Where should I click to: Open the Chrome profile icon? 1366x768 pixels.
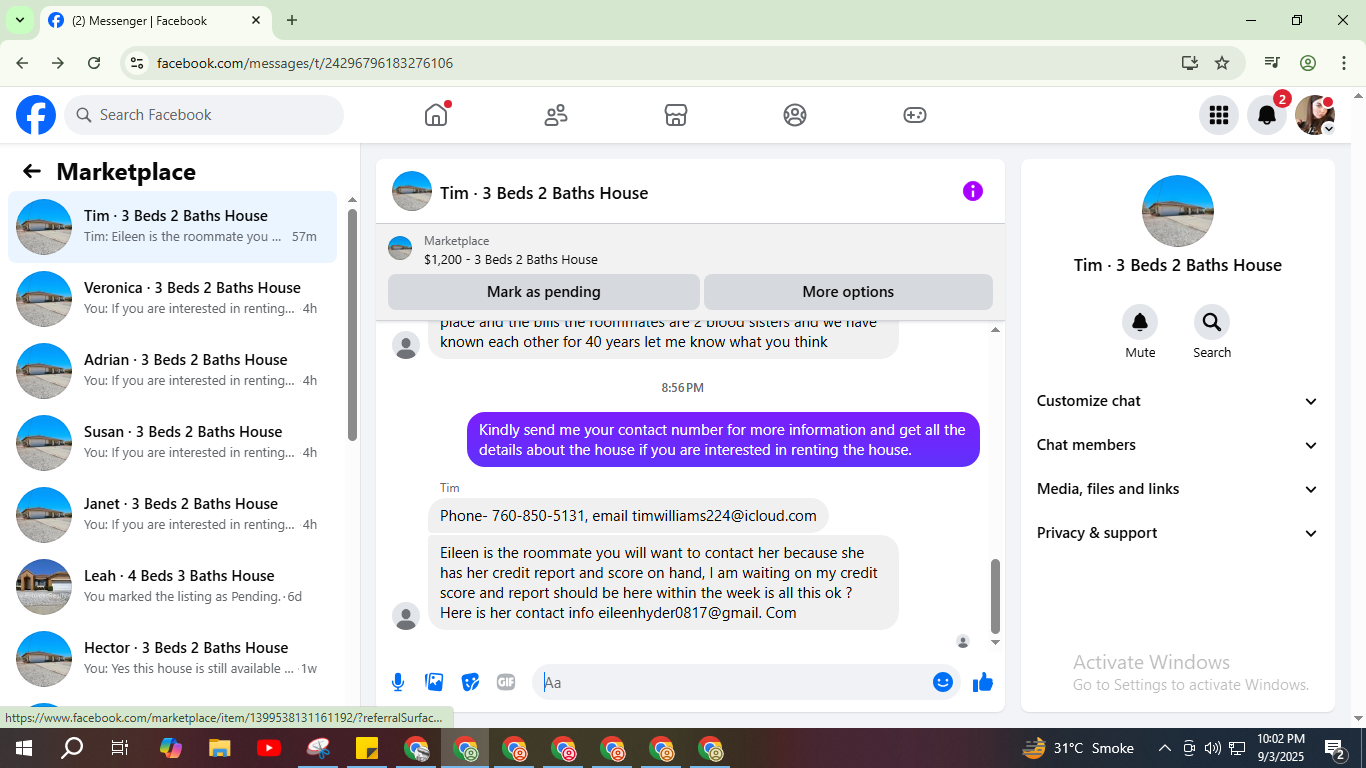[1308, 63]
